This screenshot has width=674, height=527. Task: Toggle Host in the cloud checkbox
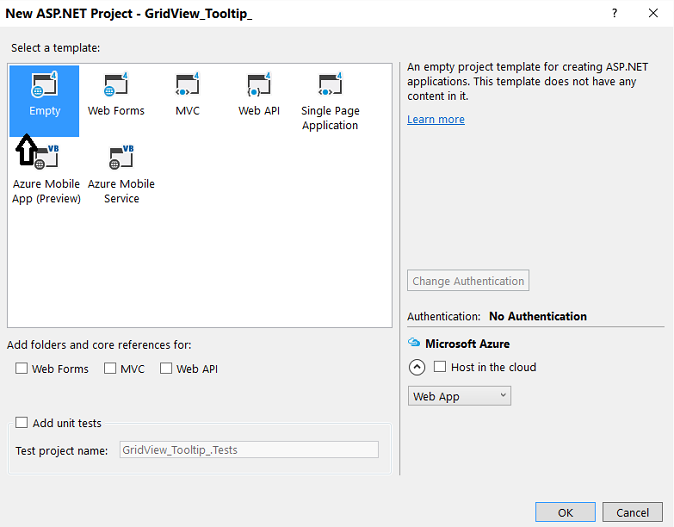click(x=440, y=367)
